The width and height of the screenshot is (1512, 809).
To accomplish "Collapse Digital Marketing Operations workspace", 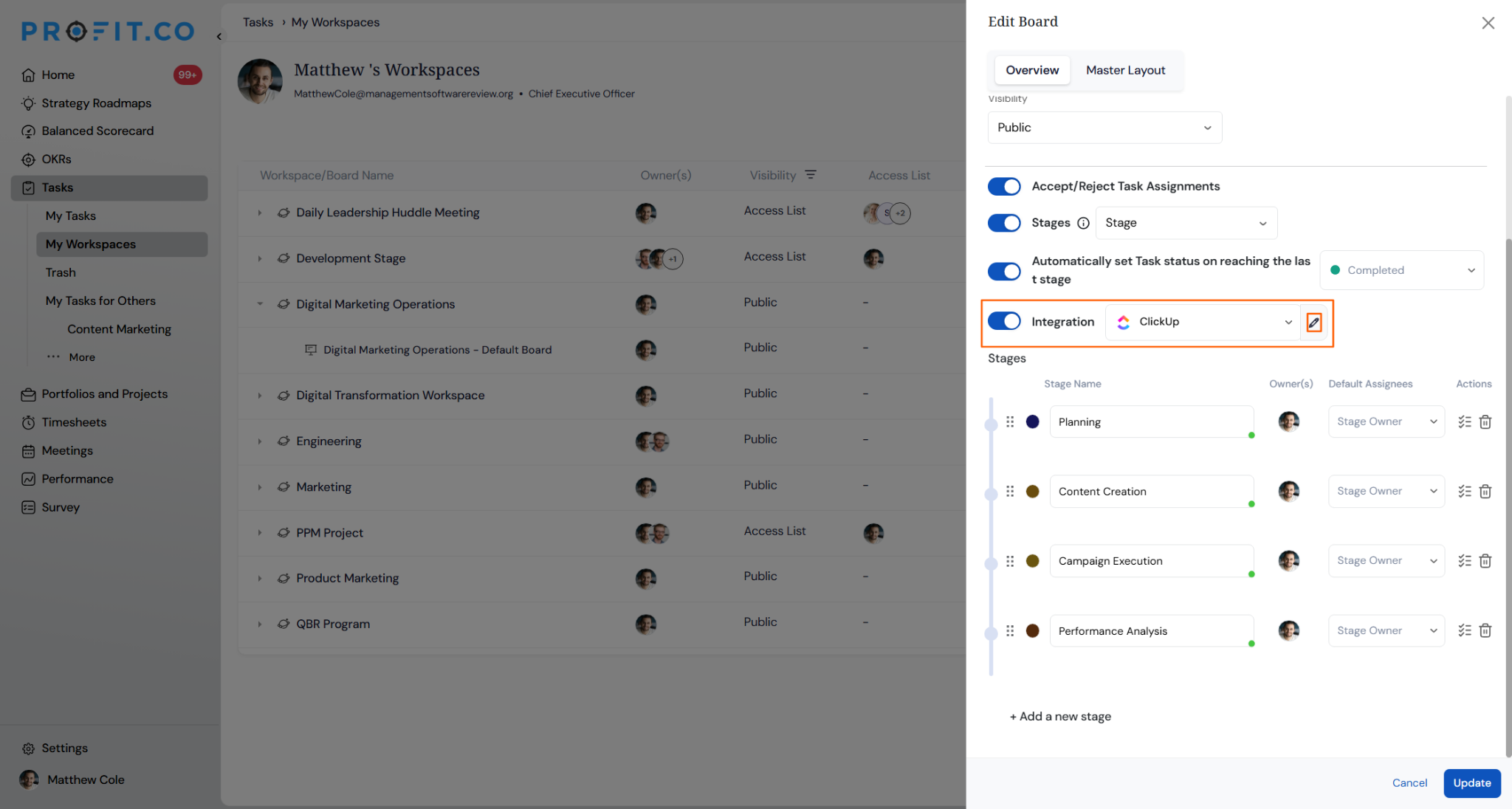I will [x=259, y=304].
